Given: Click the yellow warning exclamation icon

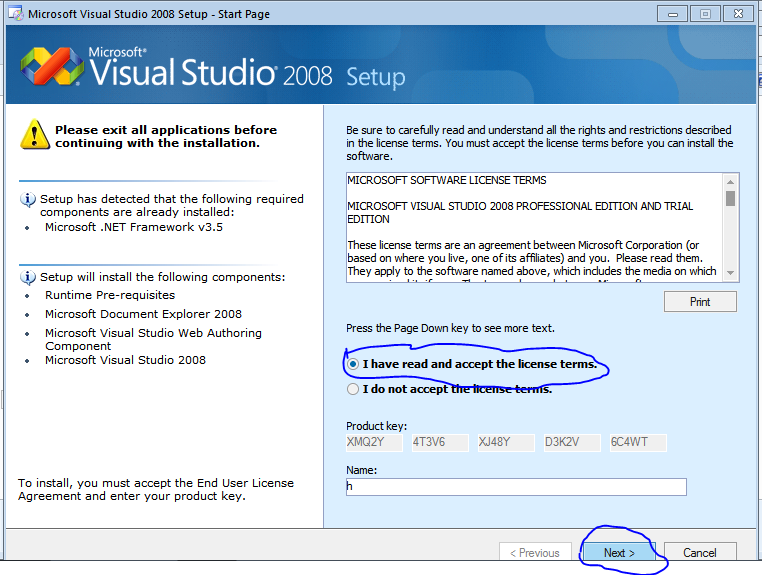Looking at the screenshot, I should click(35, 134).
